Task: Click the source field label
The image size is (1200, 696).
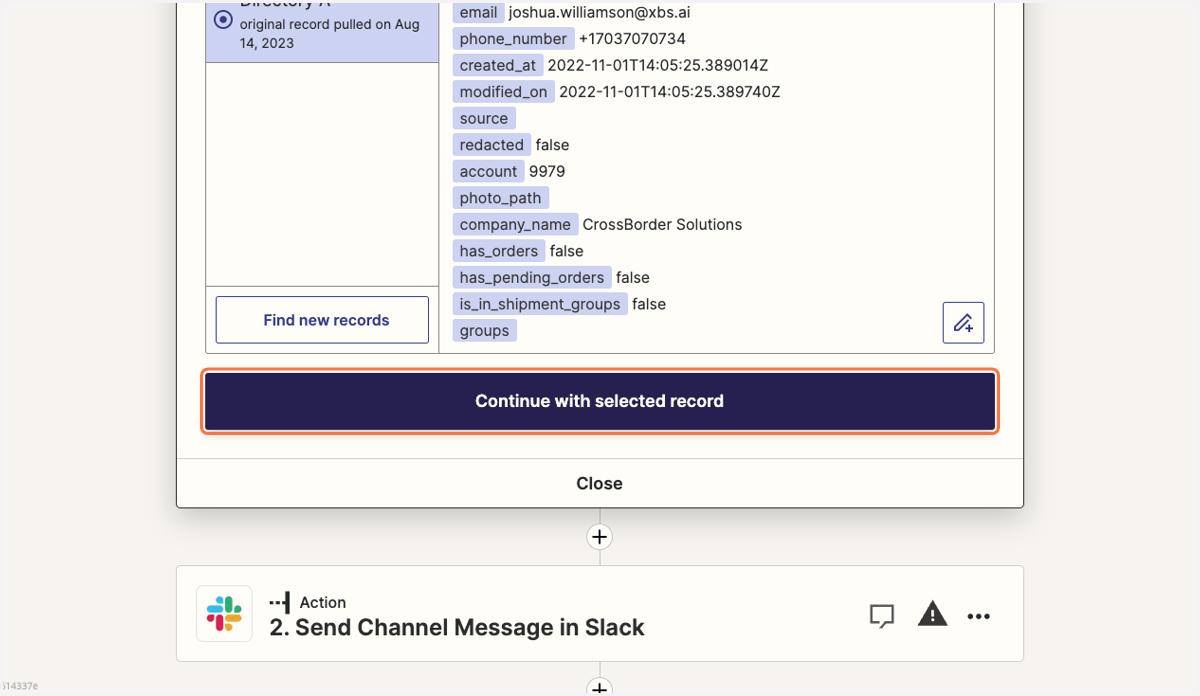Action: tap(484, 118)
